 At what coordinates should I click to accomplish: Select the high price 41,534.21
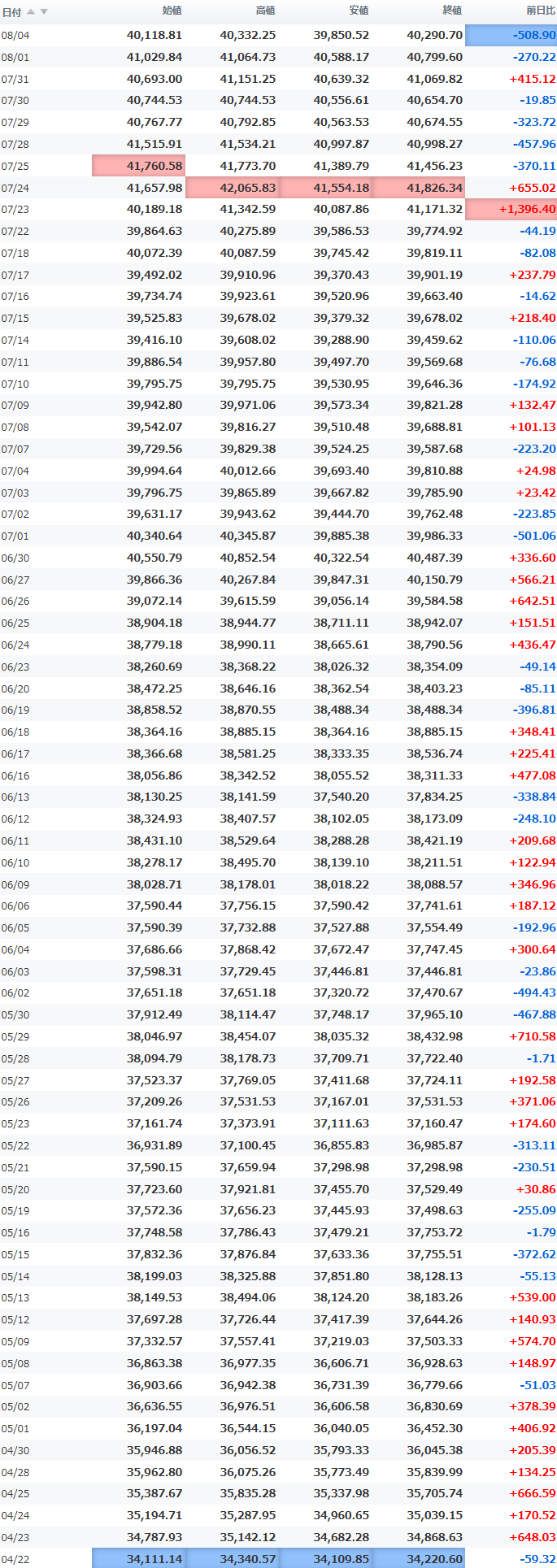click(x=247, y=144)
